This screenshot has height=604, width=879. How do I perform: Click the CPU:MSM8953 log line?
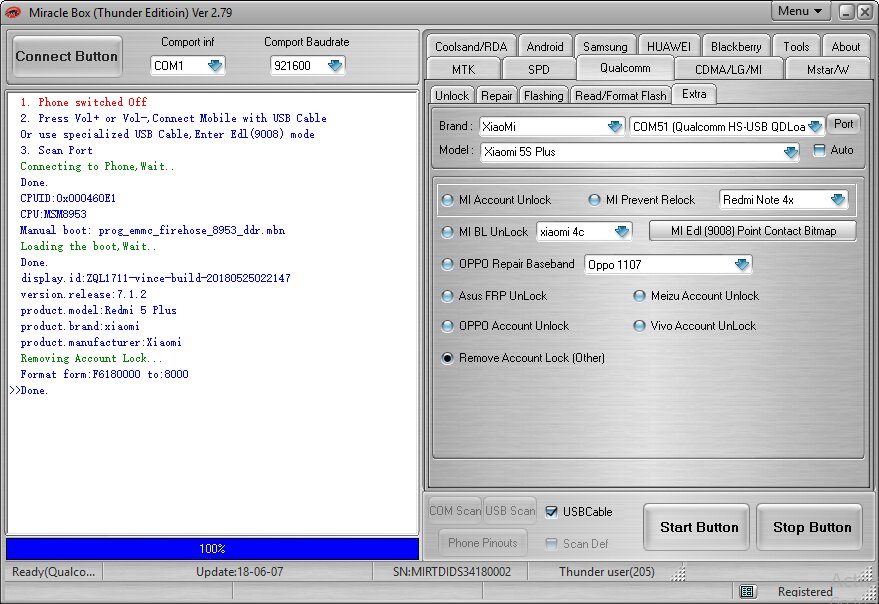pos(53,214)
